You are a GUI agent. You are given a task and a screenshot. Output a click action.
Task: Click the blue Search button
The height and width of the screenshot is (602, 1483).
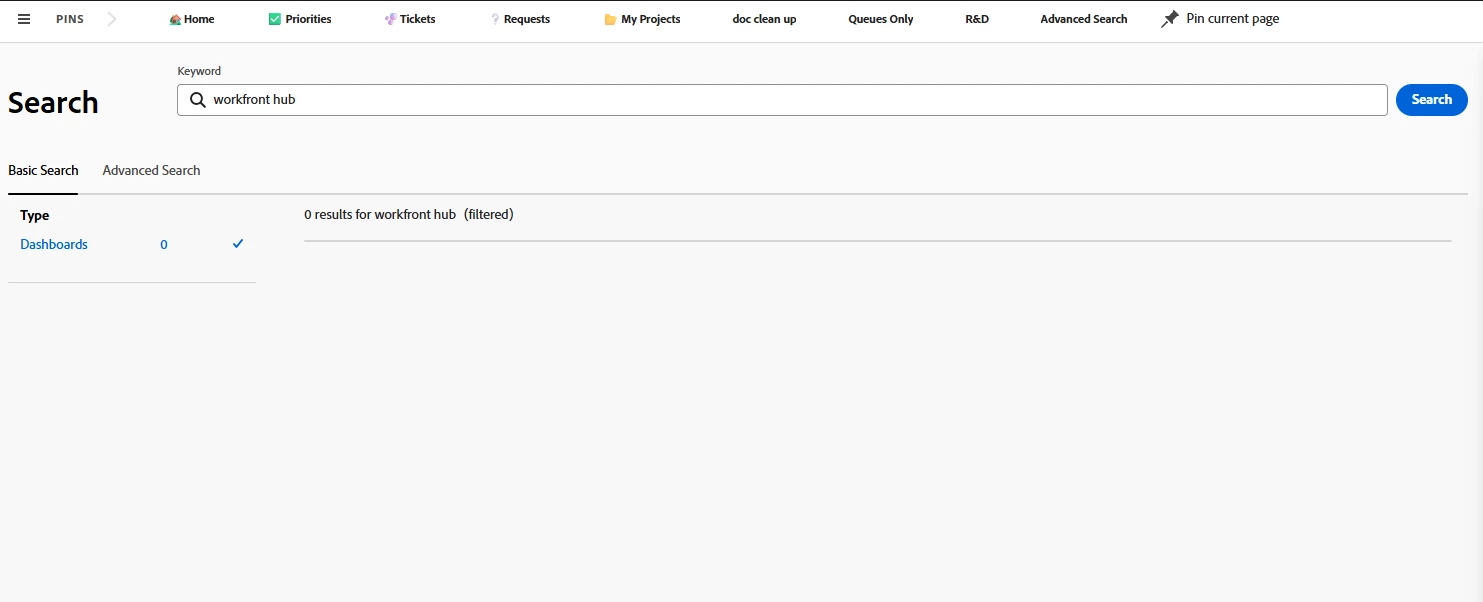(1431, 100)
